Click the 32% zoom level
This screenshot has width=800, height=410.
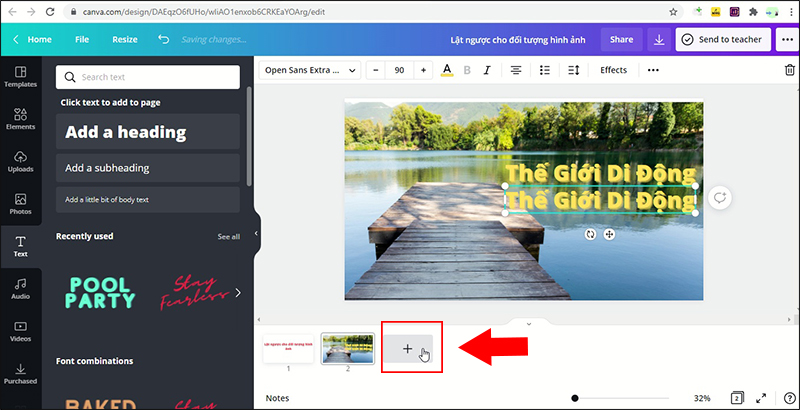[702, 398]
